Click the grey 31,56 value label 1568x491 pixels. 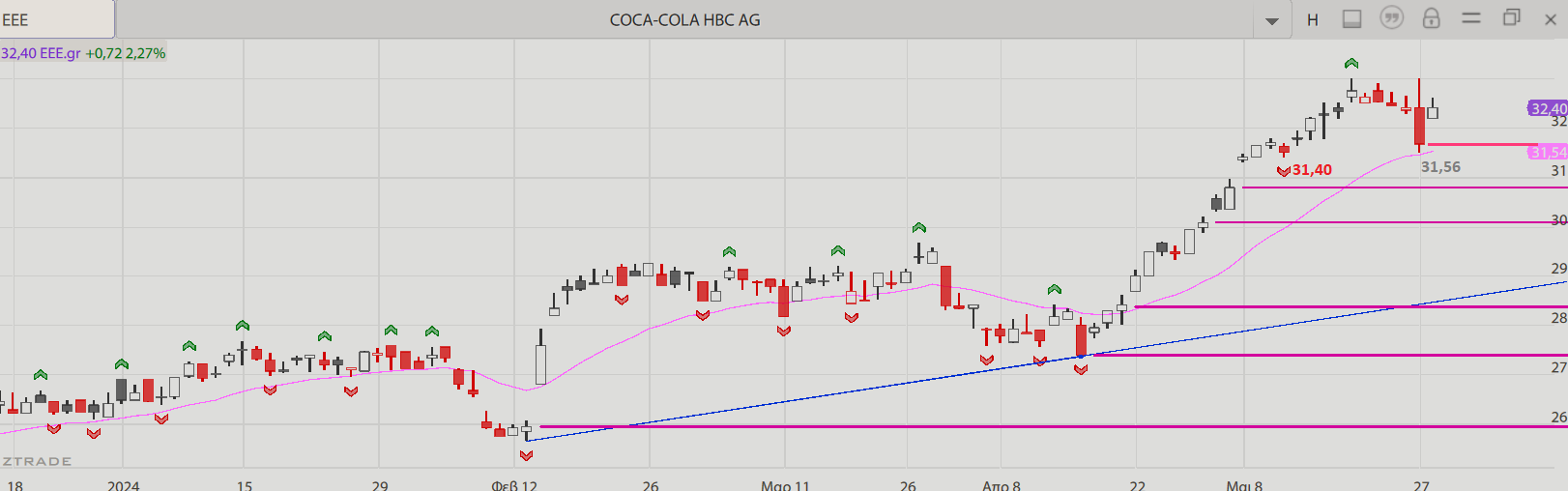point(1440,167)
